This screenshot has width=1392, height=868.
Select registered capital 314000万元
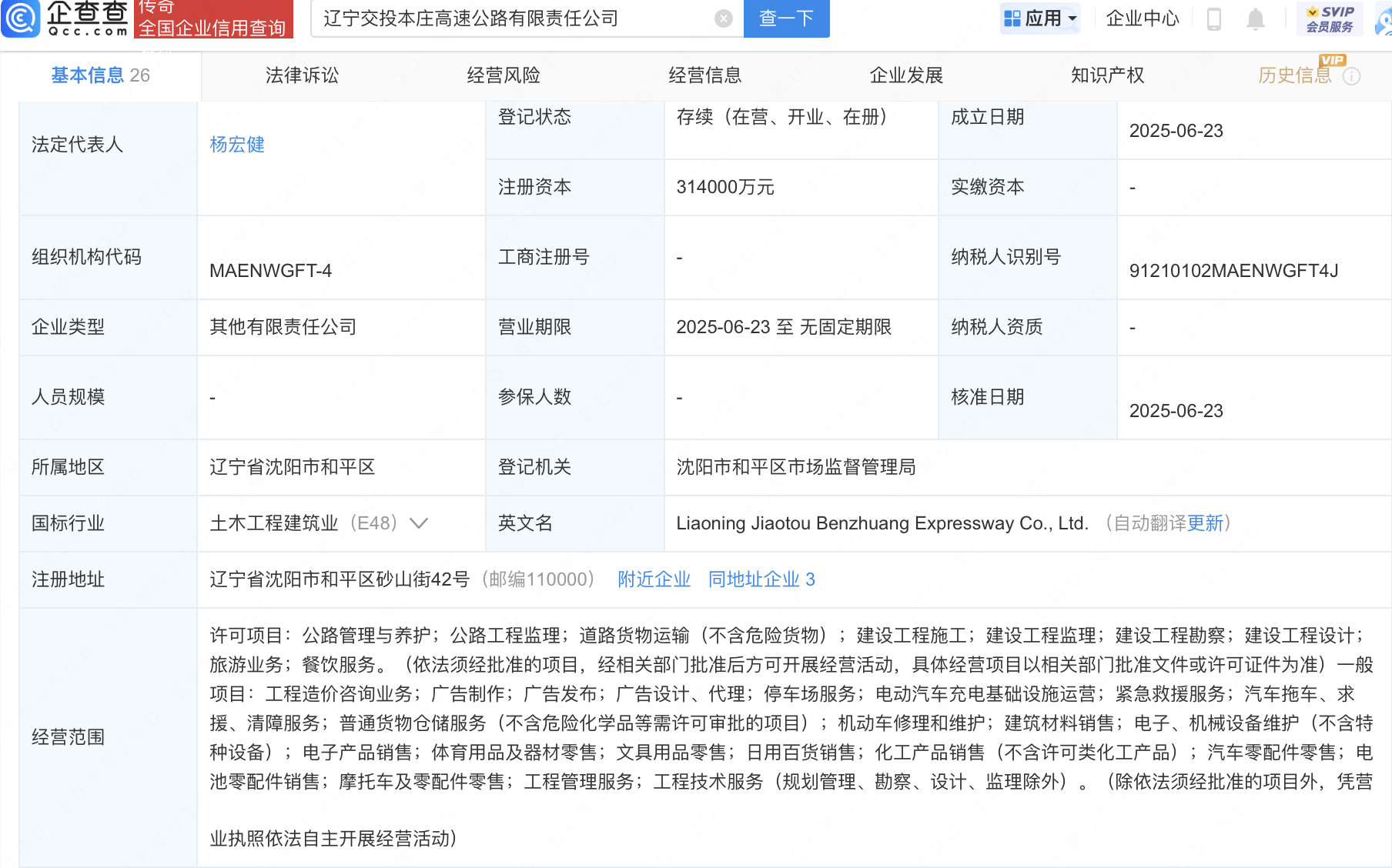725,187
